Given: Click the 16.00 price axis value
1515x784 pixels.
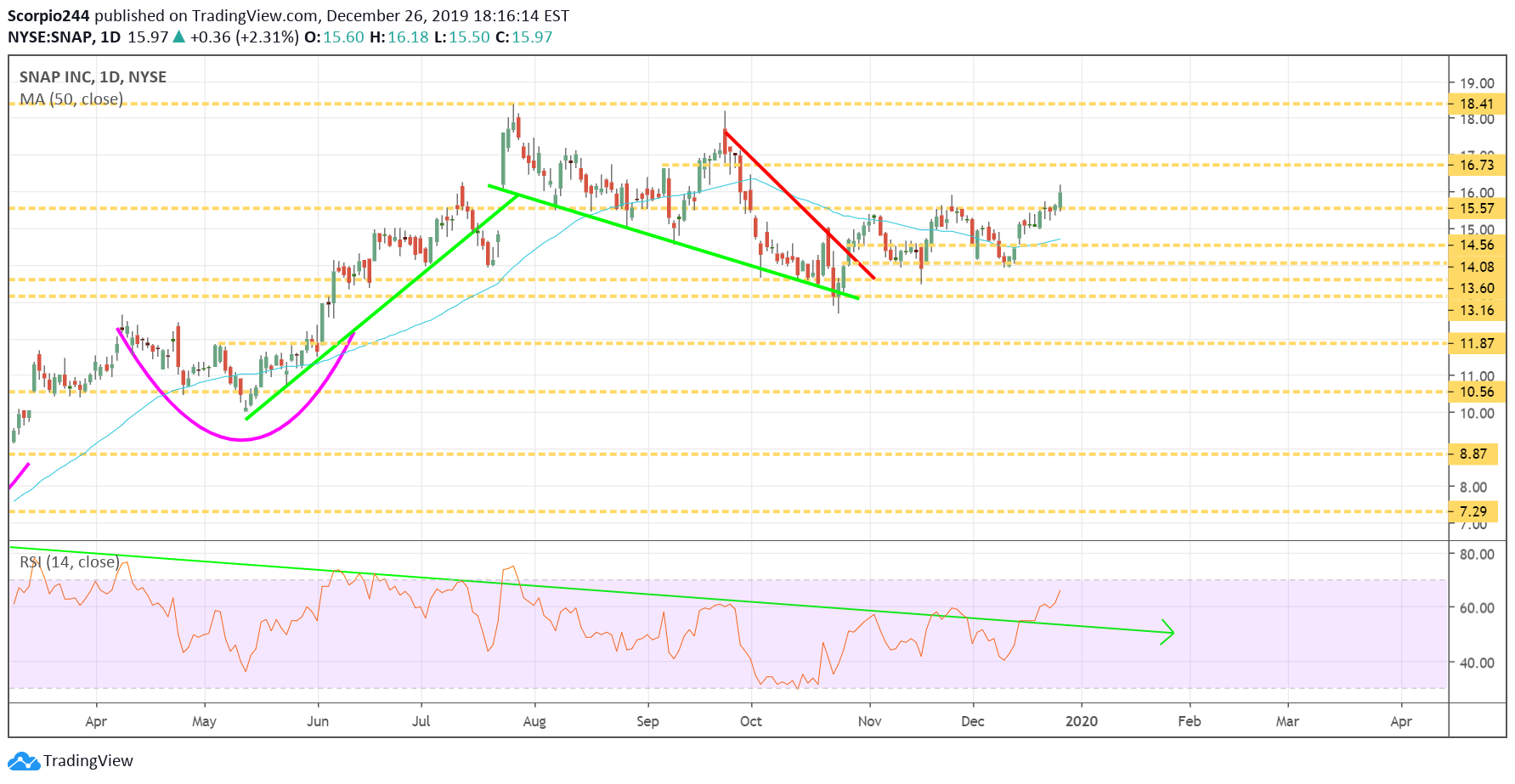Looking at the screenshot, I should pos(1477,193).
